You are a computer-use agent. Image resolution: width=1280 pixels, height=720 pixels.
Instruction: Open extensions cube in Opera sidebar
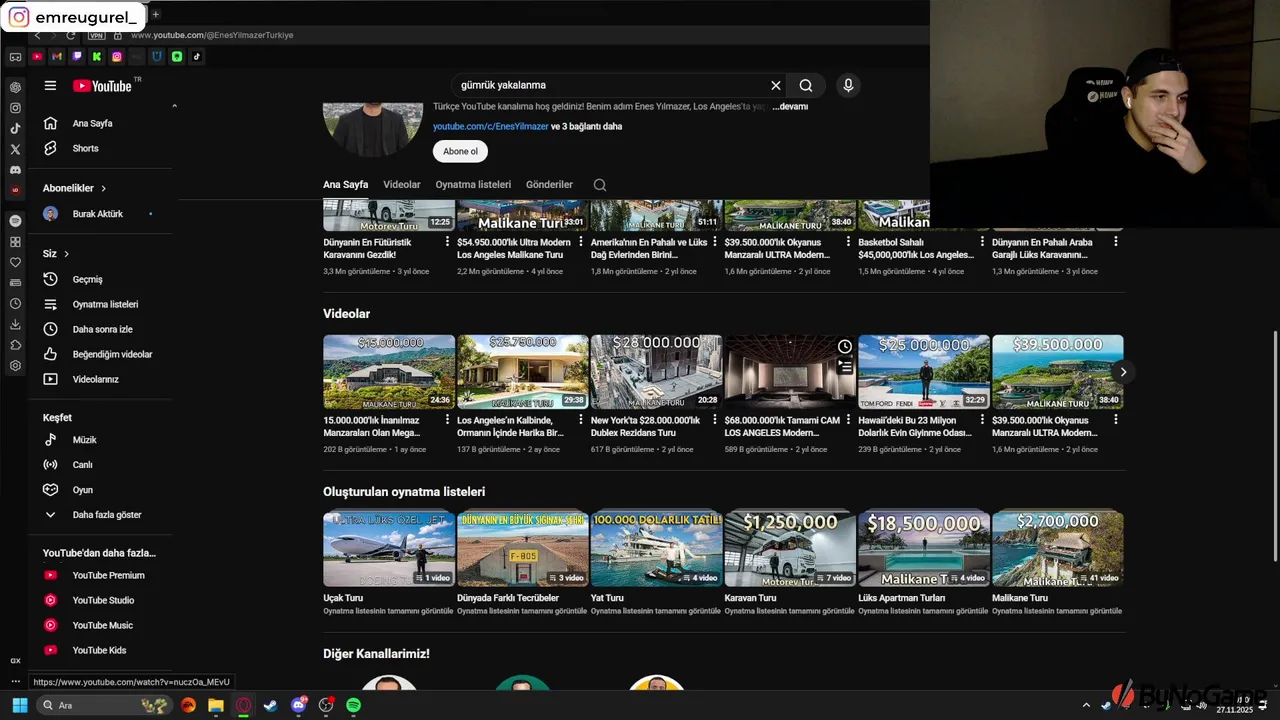pyautogui.click(x=15, y=345)
